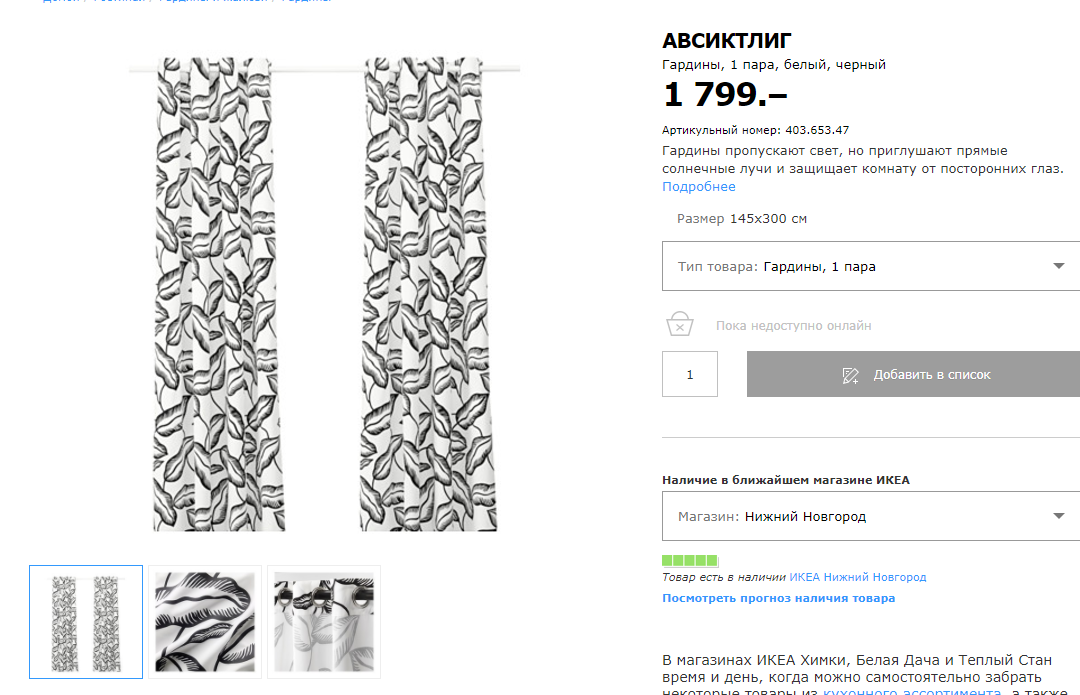Click the article number 403.653.47
Screen dimensions: 1080x695
pyautogui.click(x=817, y=130)
